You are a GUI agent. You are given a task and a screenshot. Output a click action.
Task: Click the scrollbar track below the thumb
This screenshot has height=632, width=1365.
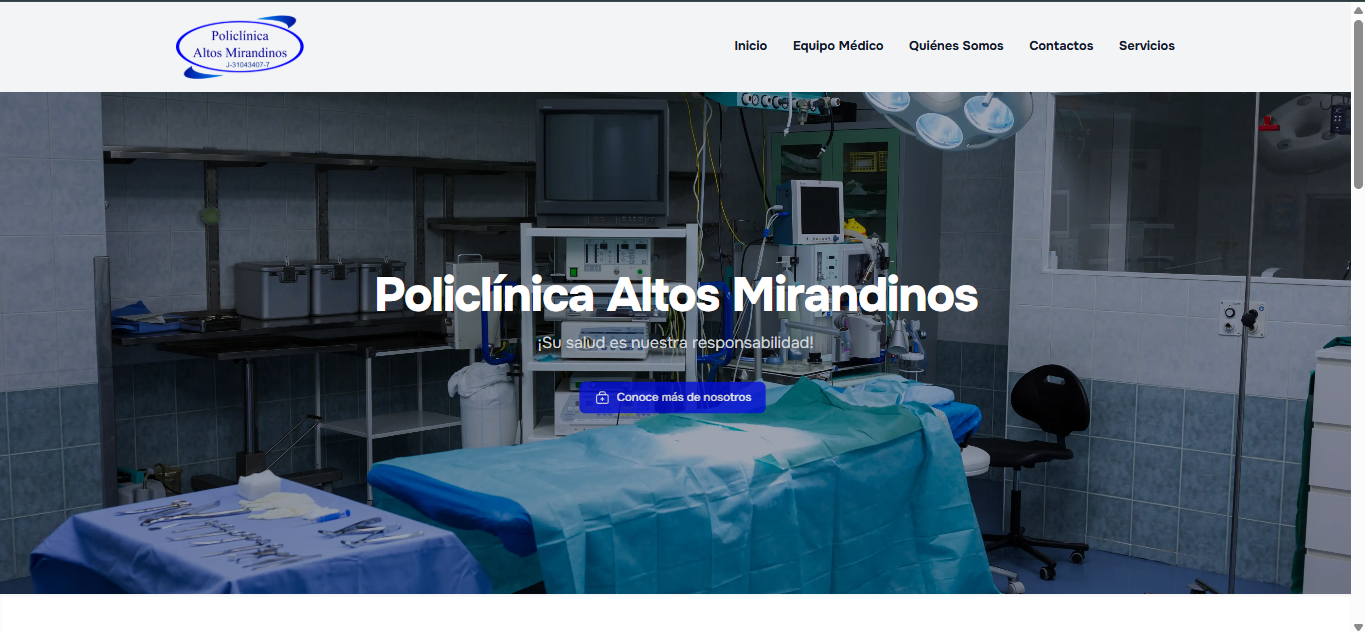coord(1358,400)
